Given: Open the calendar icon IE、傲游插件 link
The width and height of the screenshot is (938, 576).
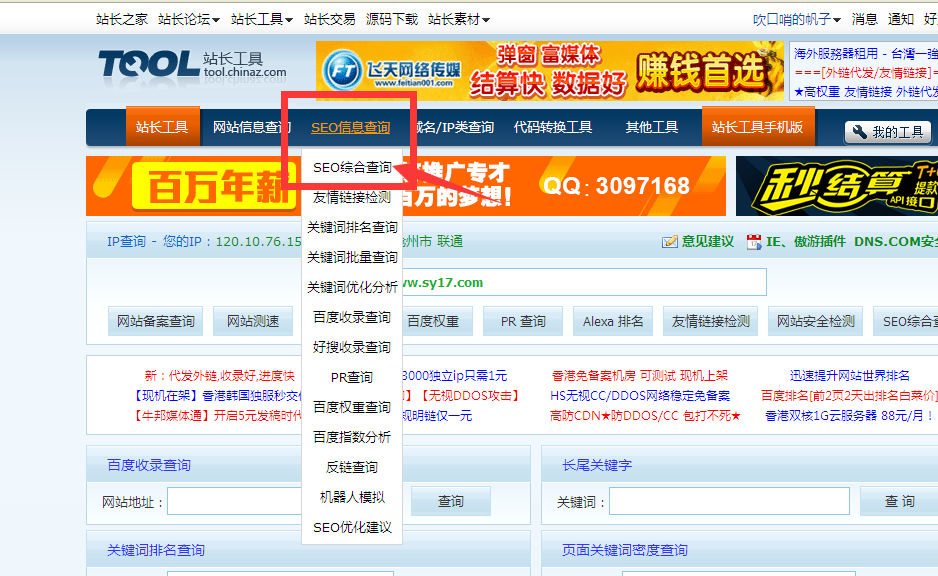Looking at the screenshot, I should tap(796, 242).
